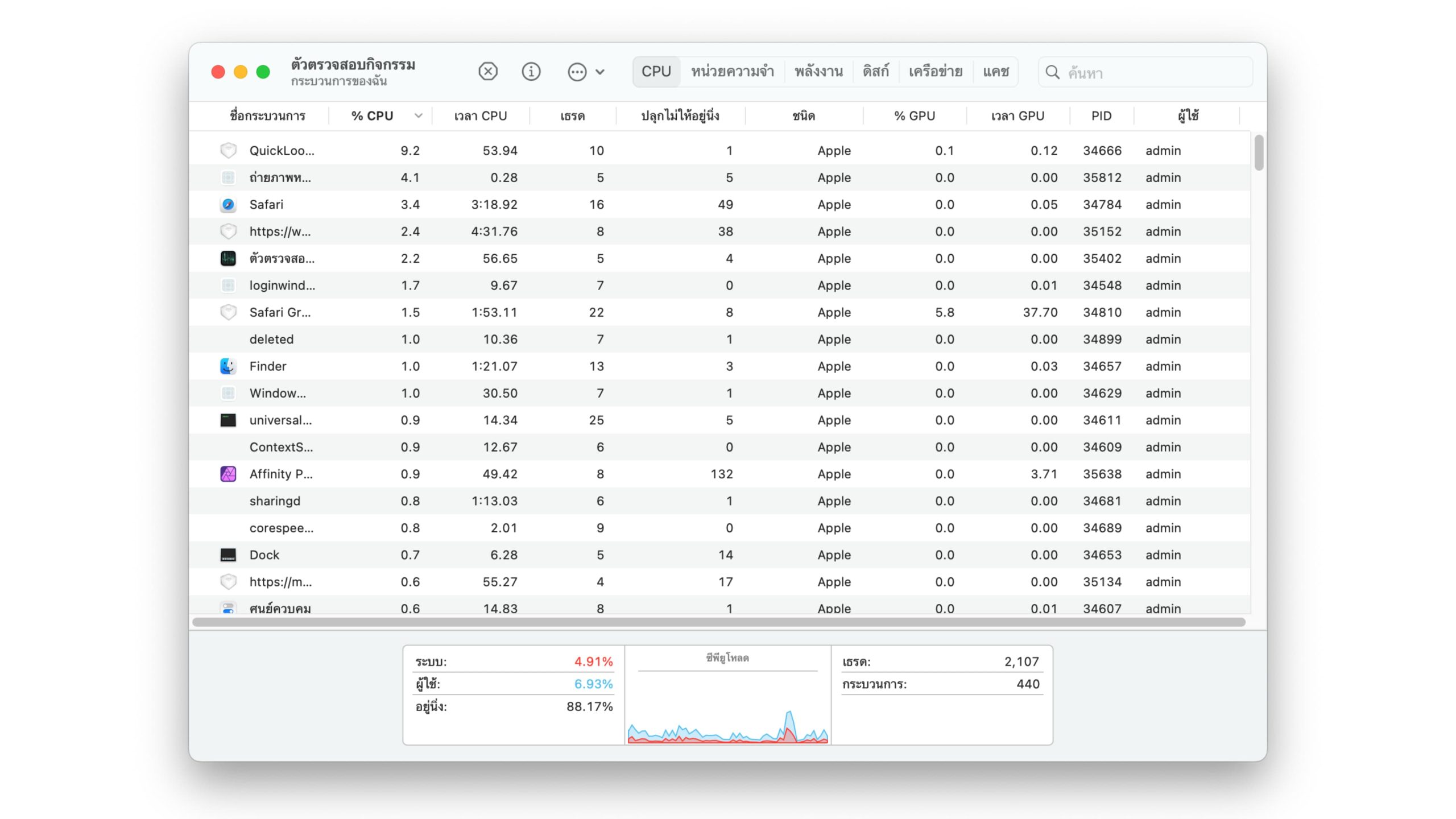
Task: Click the horizontal scrollbar below process list
Action: [718, 622]
